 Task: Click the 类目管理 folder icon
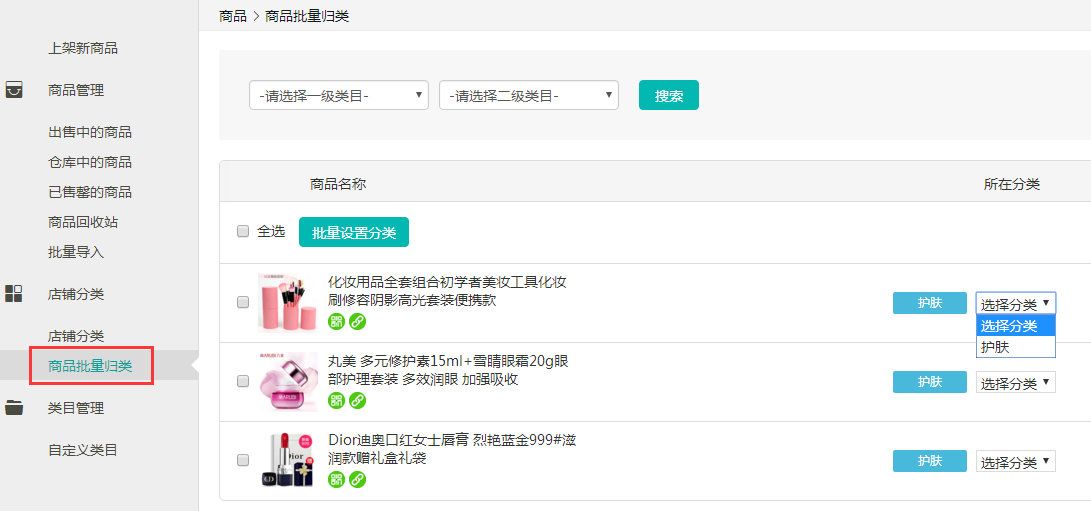[x=14, y=408]
